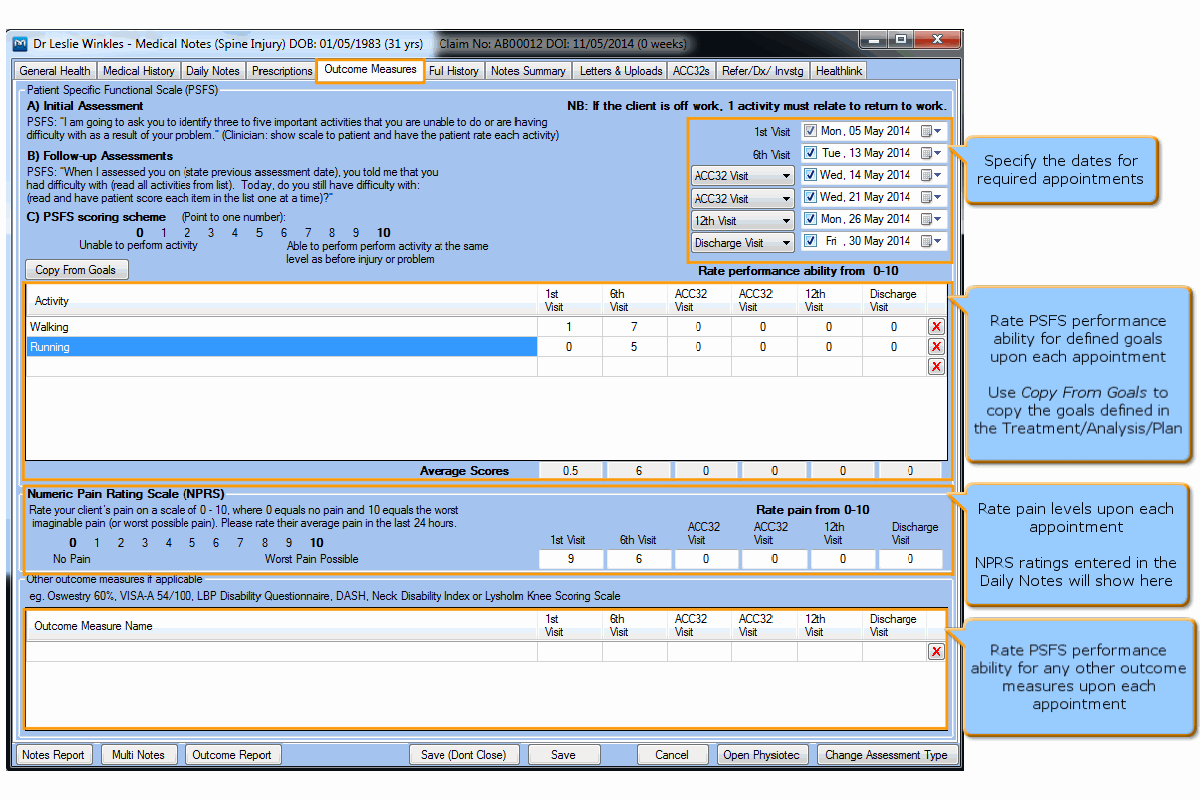
Task: Toggle the Fri 30 May 2014 checkbox
Action: pyautogui.click(x=811, y=241)
